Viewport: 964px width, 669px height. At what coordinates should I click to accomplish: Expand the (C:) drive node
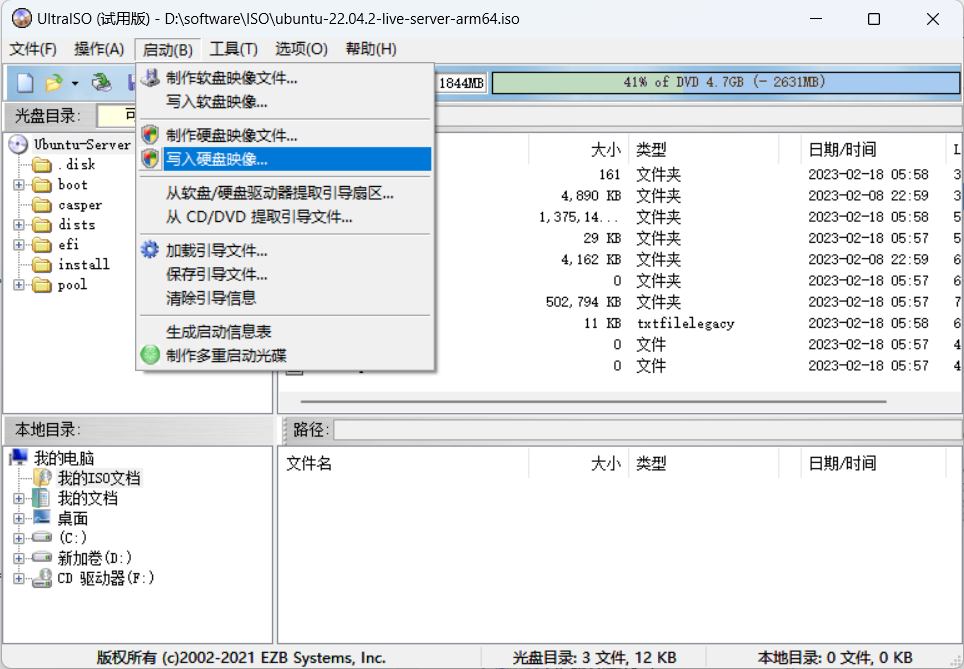pyautogui.click(x=19, y=538)
